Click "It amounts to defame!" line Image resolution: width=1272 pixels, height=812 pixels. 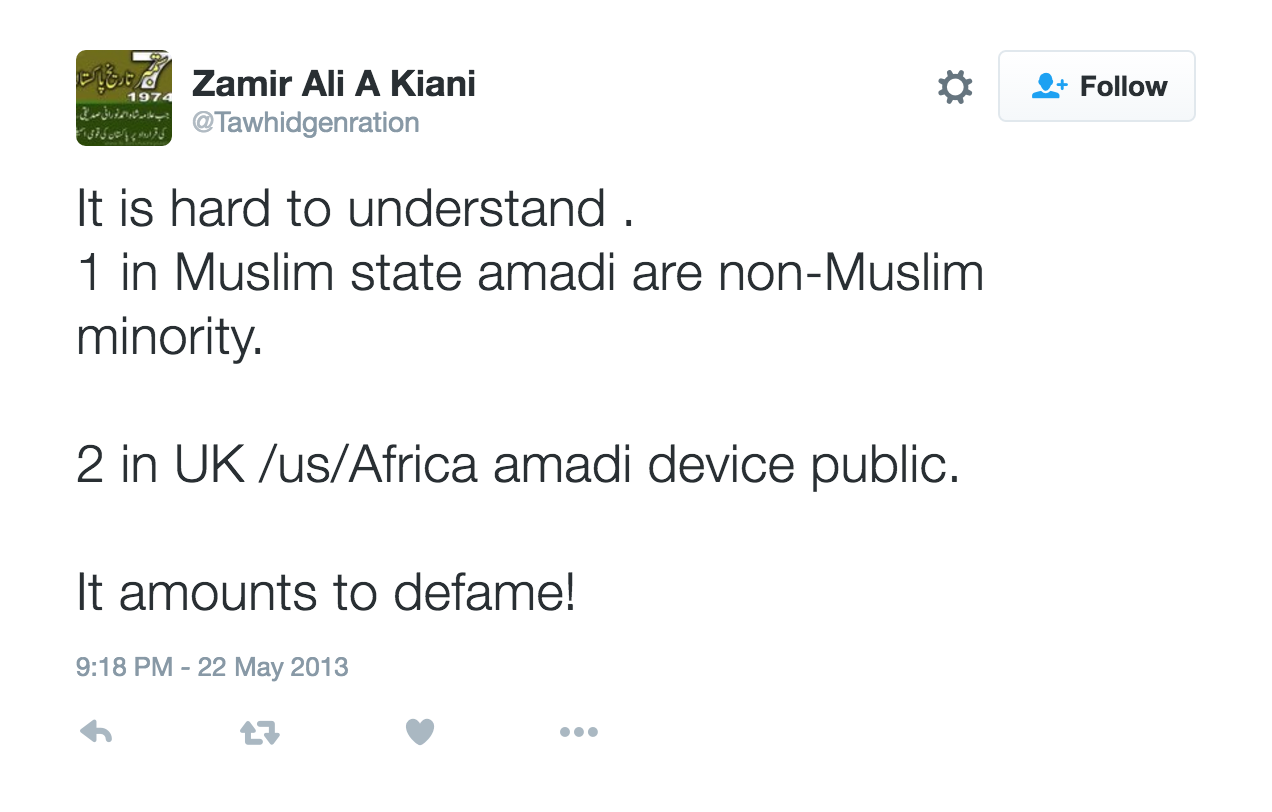(x=326, y=593)
